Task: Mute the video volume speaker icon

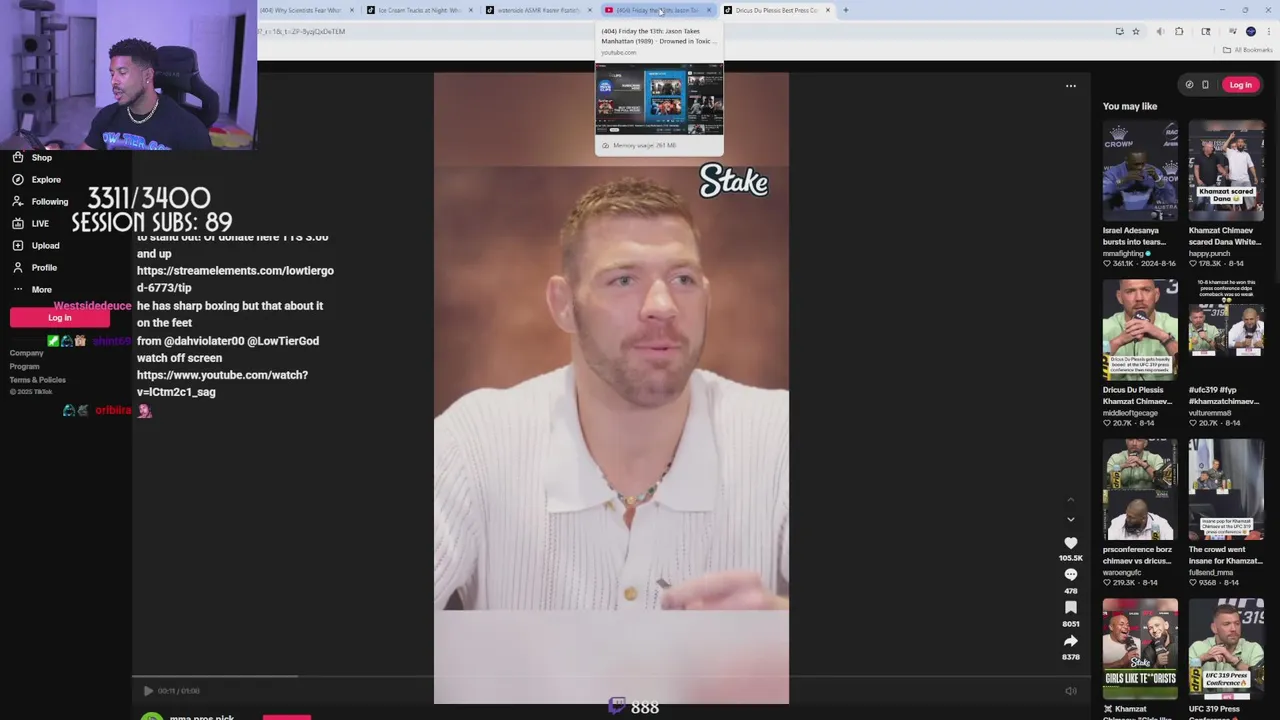Action: tap(1070, 691)
